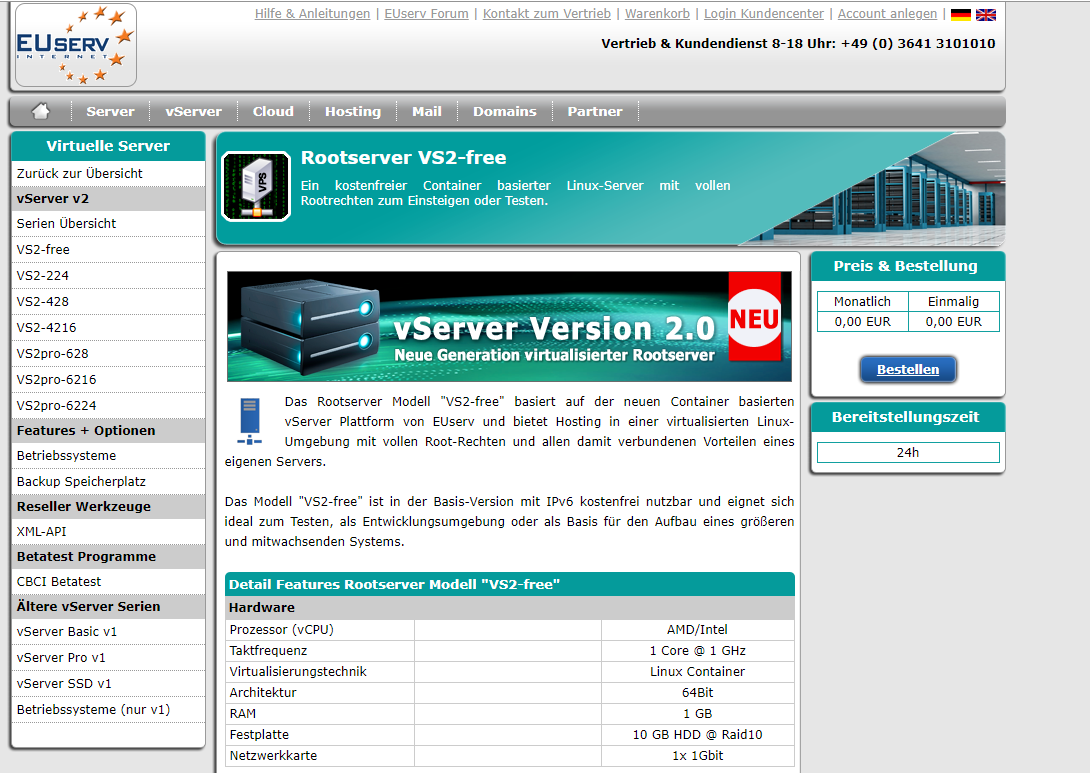Go to the home icon in navigation bar
Image resolution: width=1090 pixels, height=773 pixels.
point(40,111)
